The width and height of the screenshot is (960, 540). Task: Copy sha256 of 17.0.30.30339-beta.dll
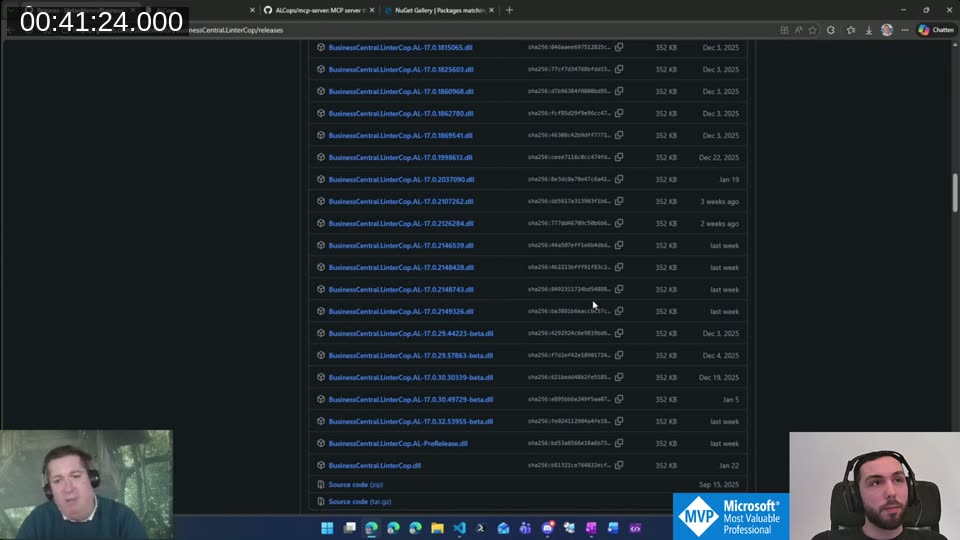pos(619,378)
